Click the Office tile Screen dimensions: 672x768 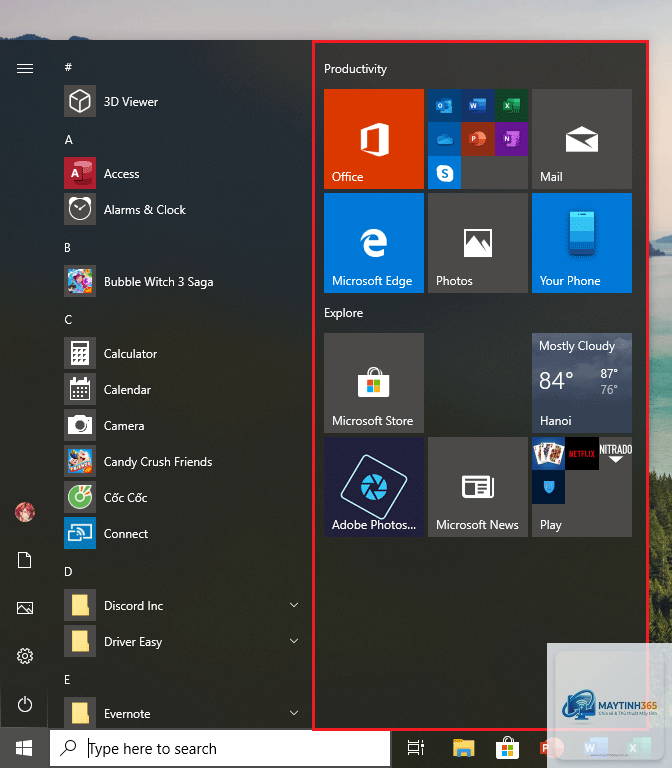click(374, 139)
